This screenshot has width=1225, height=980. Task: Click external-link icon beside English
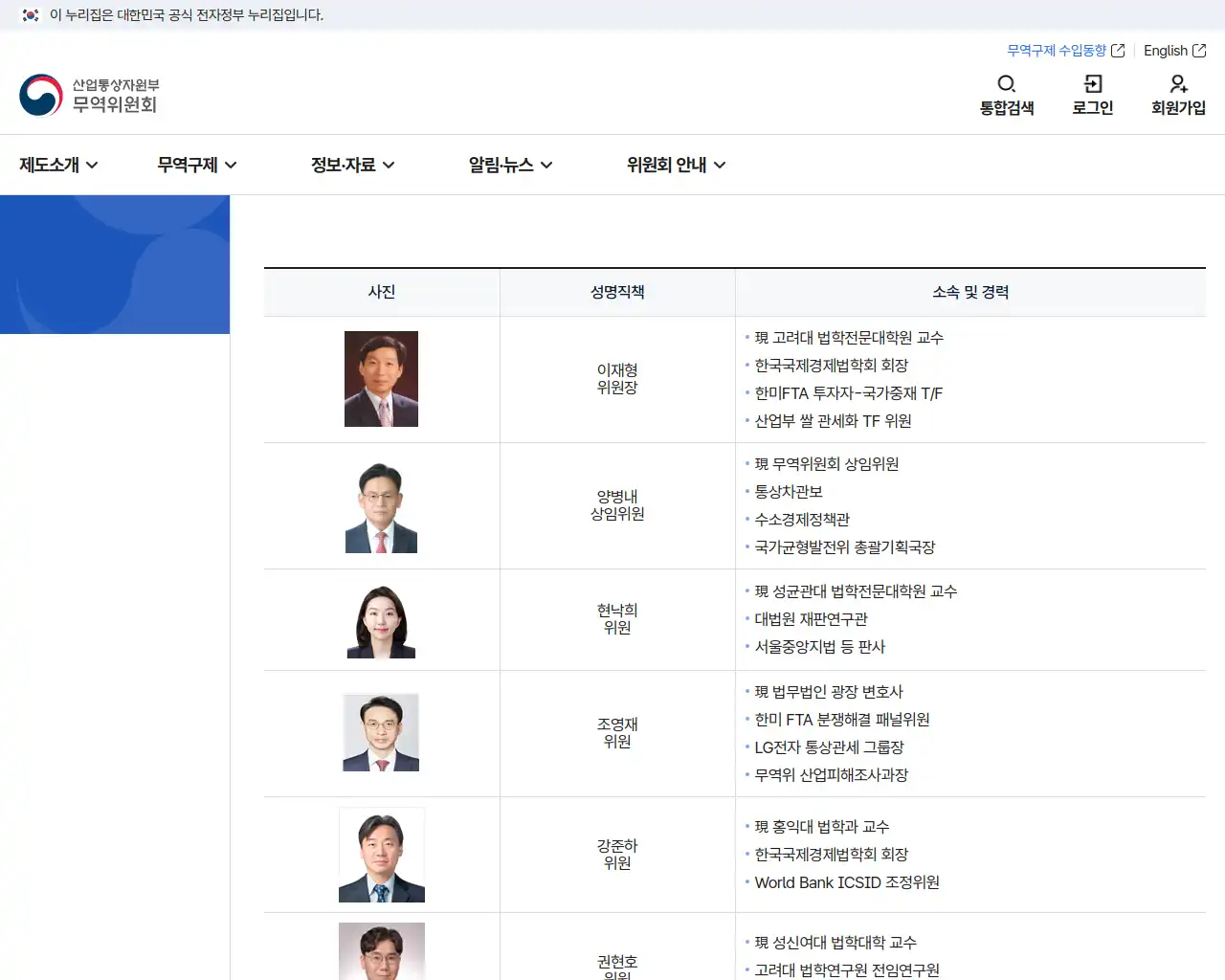1199,51
